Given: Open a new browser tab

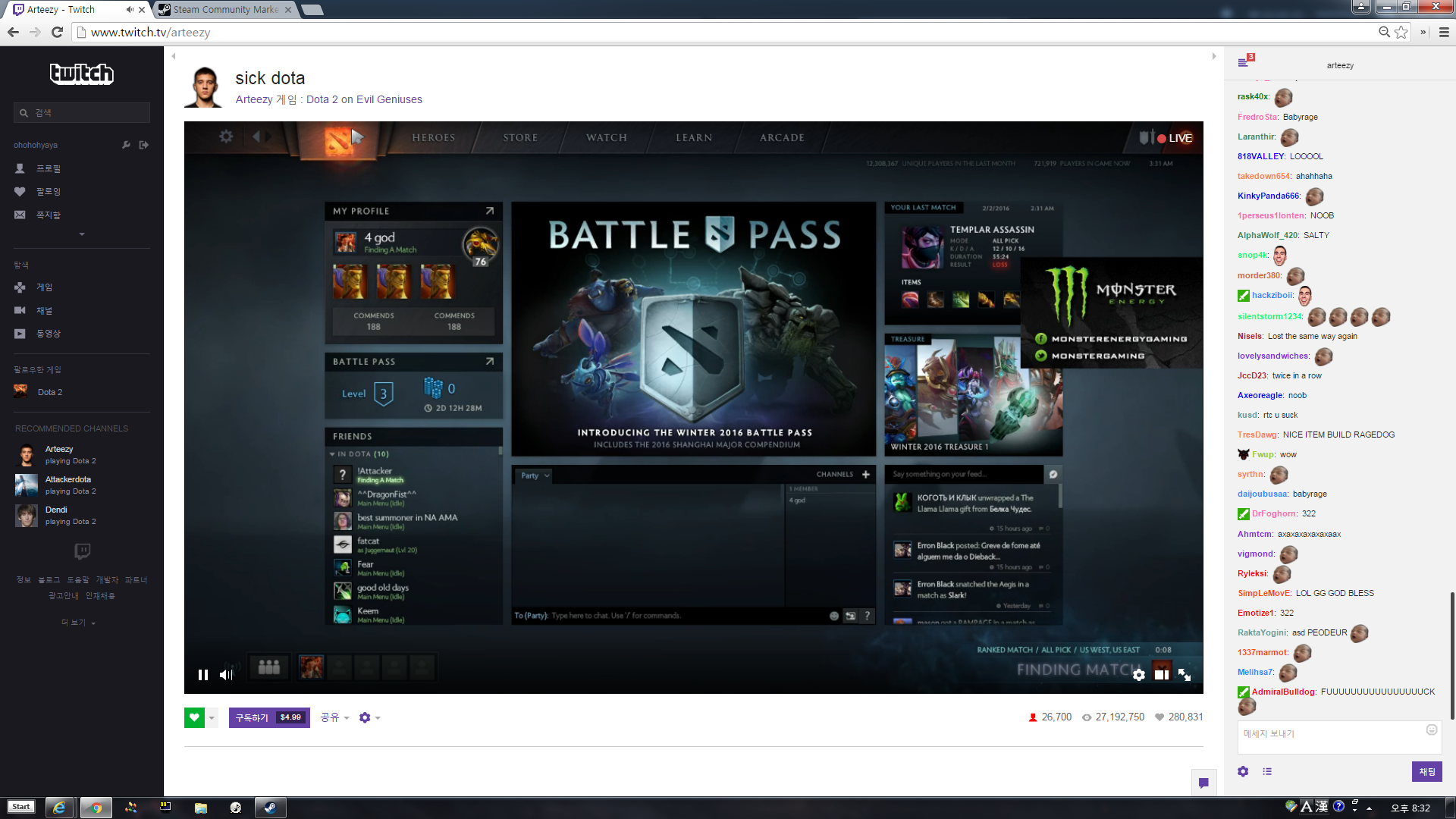Looking at the screenshot, I should 312,10.
